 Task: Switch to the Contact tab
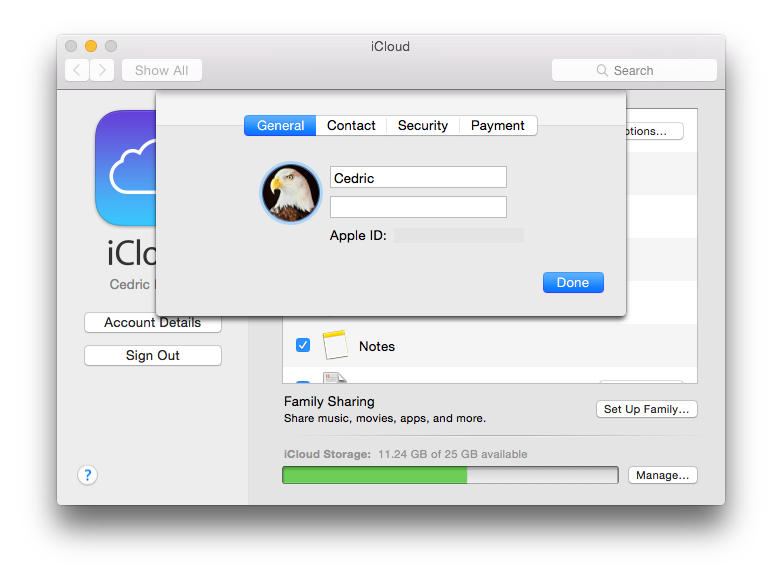351,126
